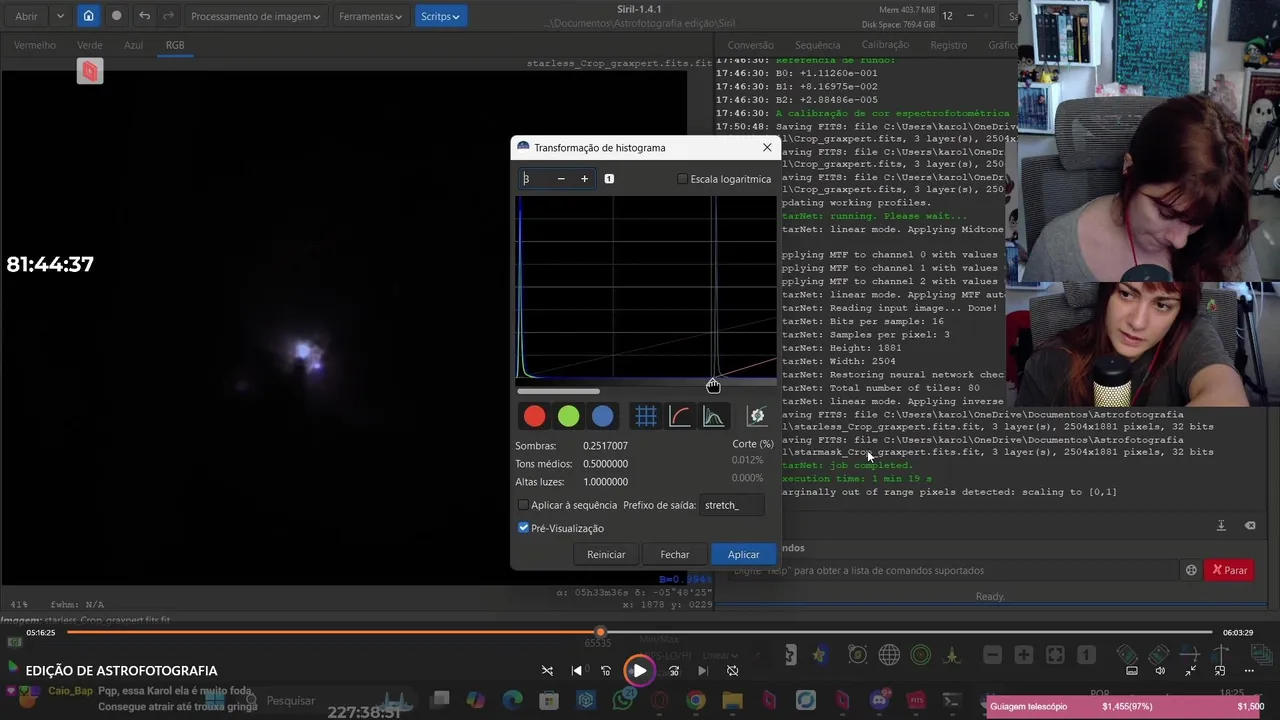Image resolution: width=1280 pixels, height=720 pixels.
Task: Click the horizontal scrollbar under the histogram
Action: [558, 392]
